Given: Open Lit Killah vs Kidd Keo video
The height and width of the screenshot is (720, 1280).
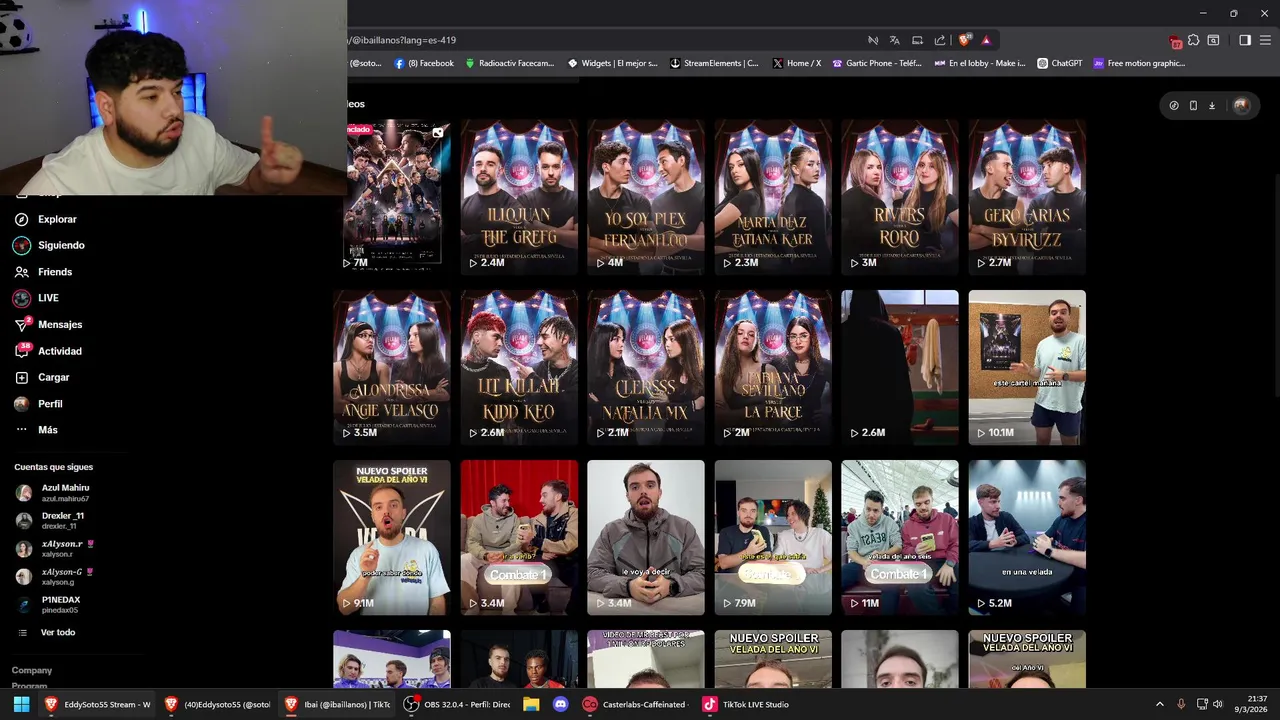Looking at the screenshot, I should point(519,367).
